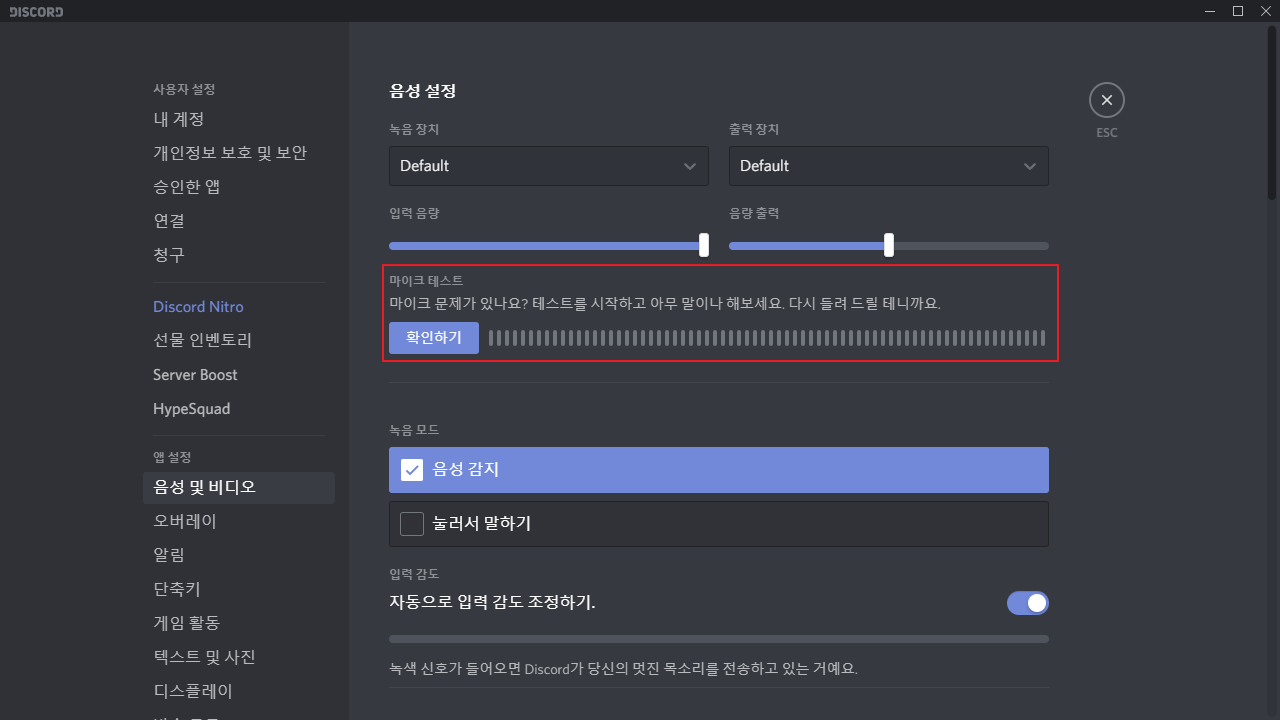This screenshot has width=1280, height=720.
Task: Click the 입력 감도 sensitivity bar
Action: tap(718, 639)
